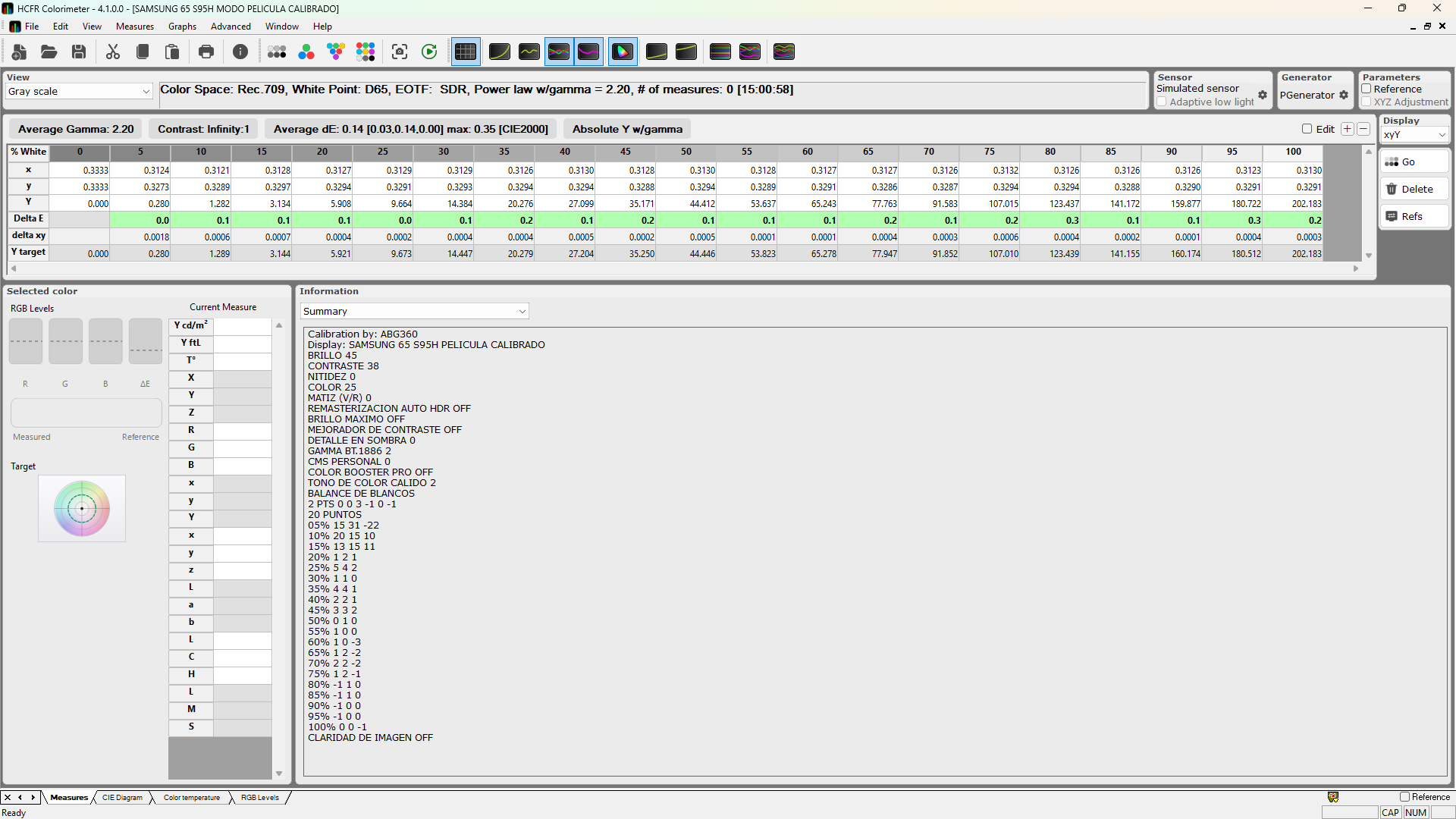Click Average Gamma 2.20 button

coord(76,129)
